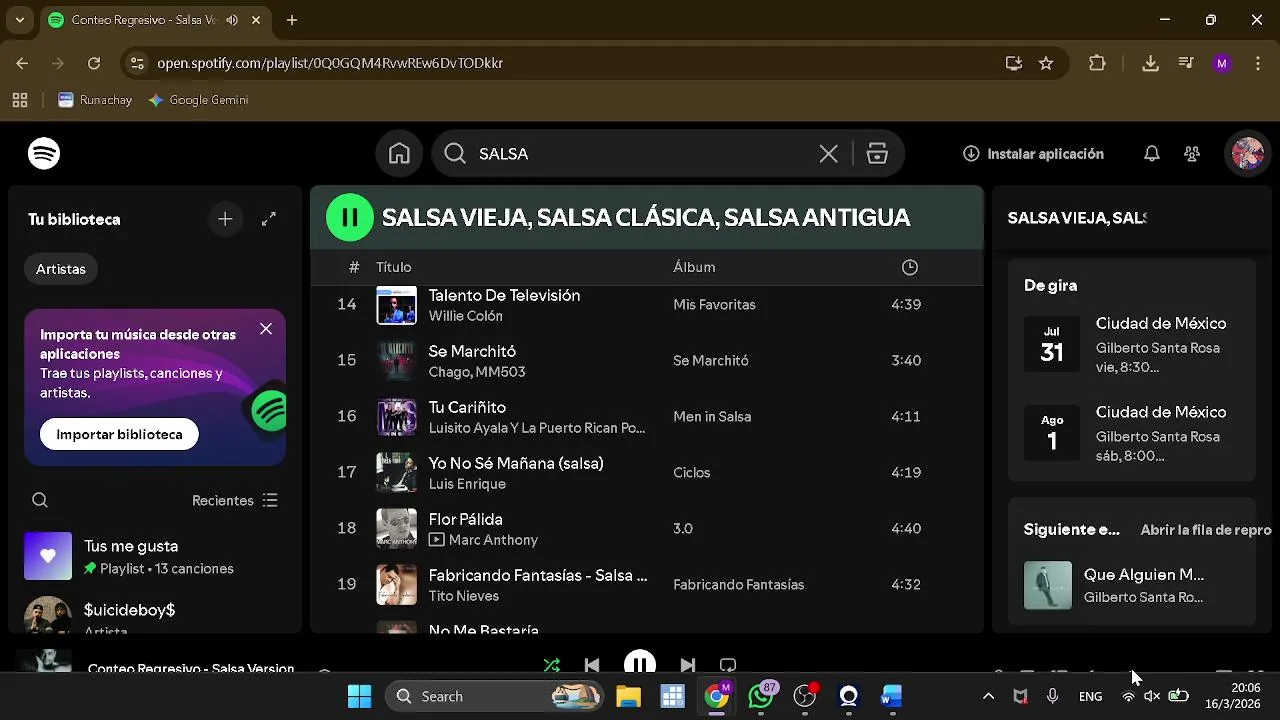This screenshot has height=720, width=1280.
Task: Open artist link Marc Anthony
Action: pyautogui.click(x=493, y=540)
